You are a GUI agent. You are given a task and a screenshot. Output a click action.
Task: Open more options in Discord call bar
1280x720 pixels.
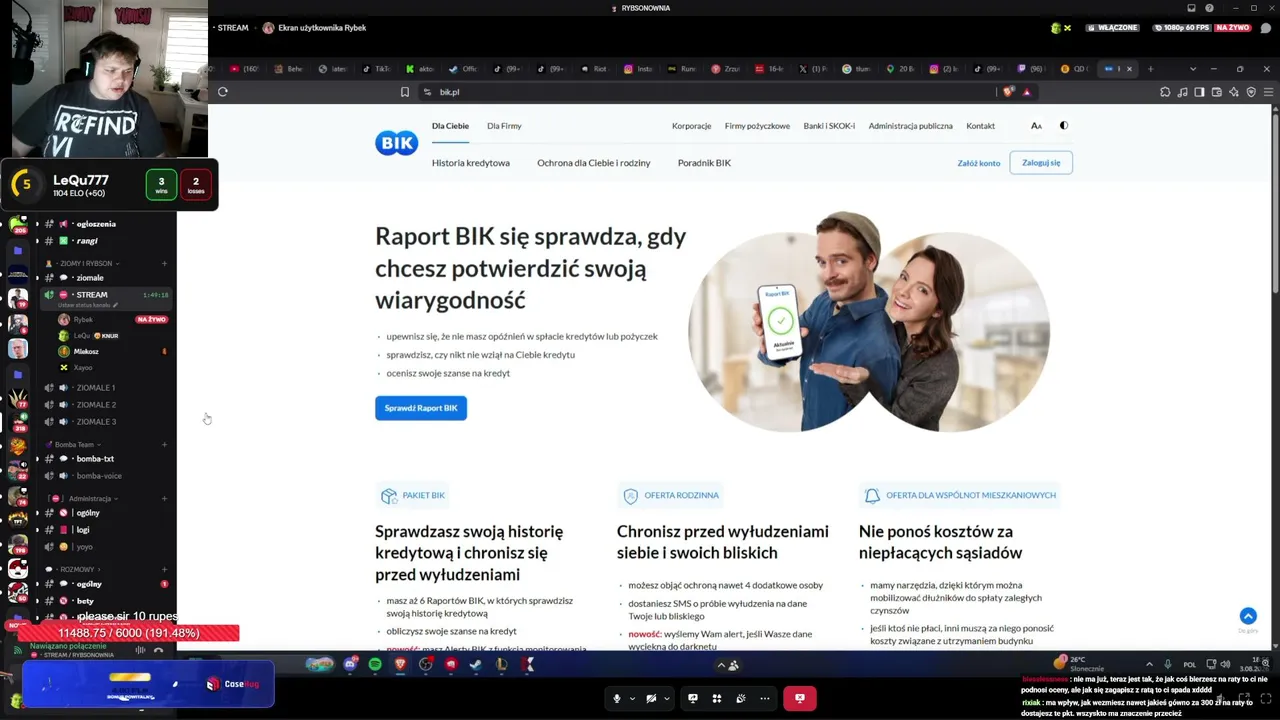pyautogui.click(x=765, y=698)
